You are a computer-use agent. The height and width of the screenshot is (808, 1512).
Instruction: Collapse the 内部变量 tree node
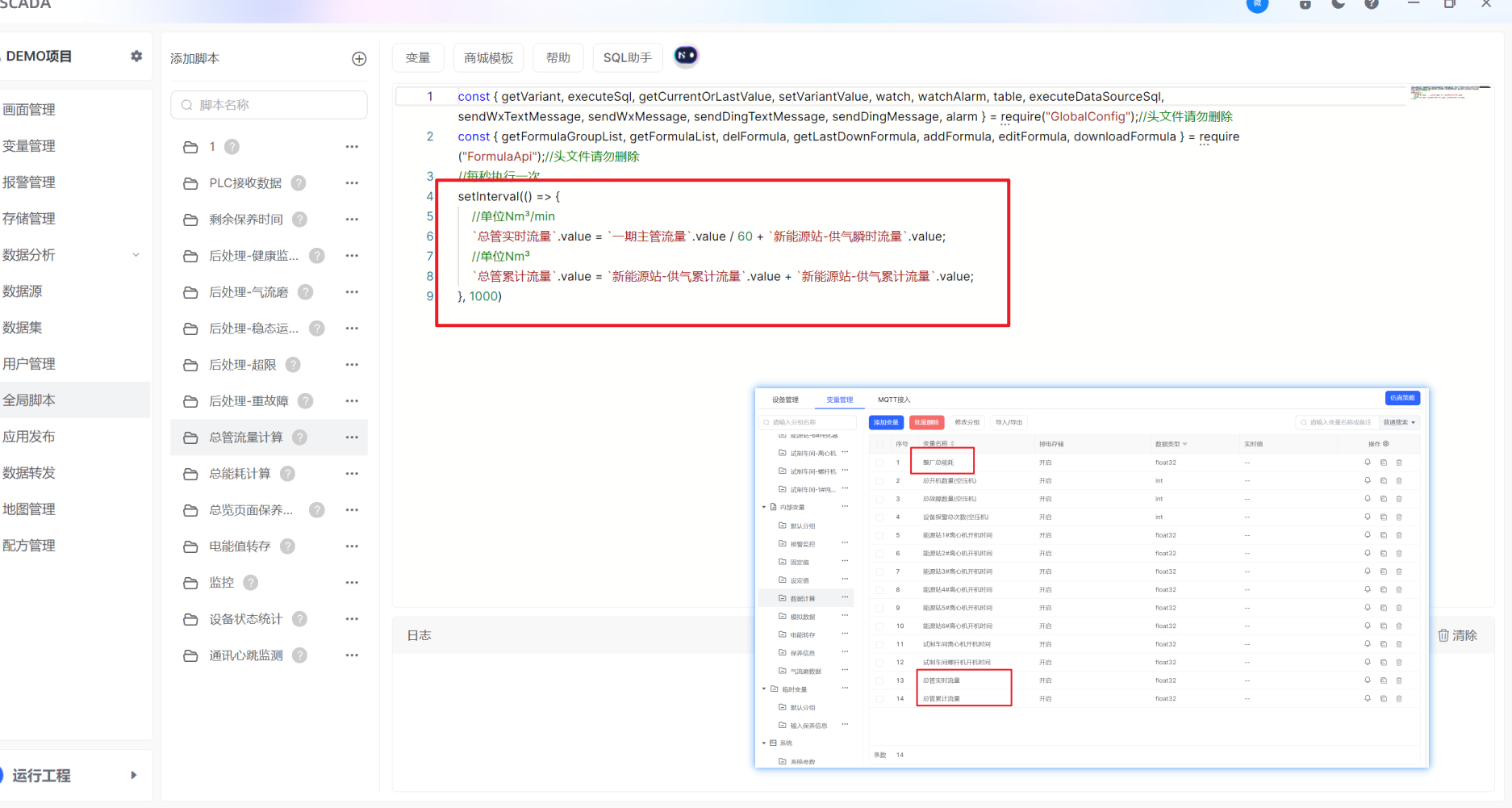tap(764, 508)
